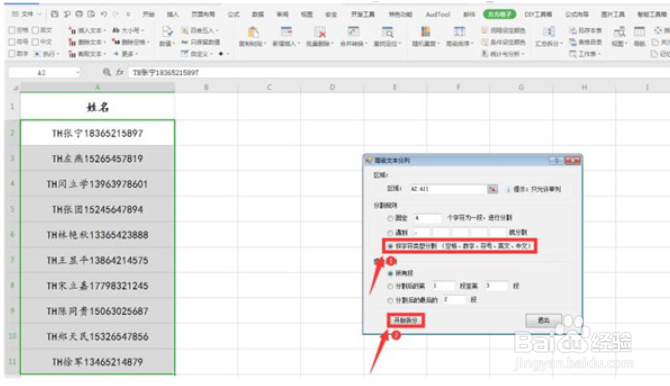Click 条件设定颜色

503,42
